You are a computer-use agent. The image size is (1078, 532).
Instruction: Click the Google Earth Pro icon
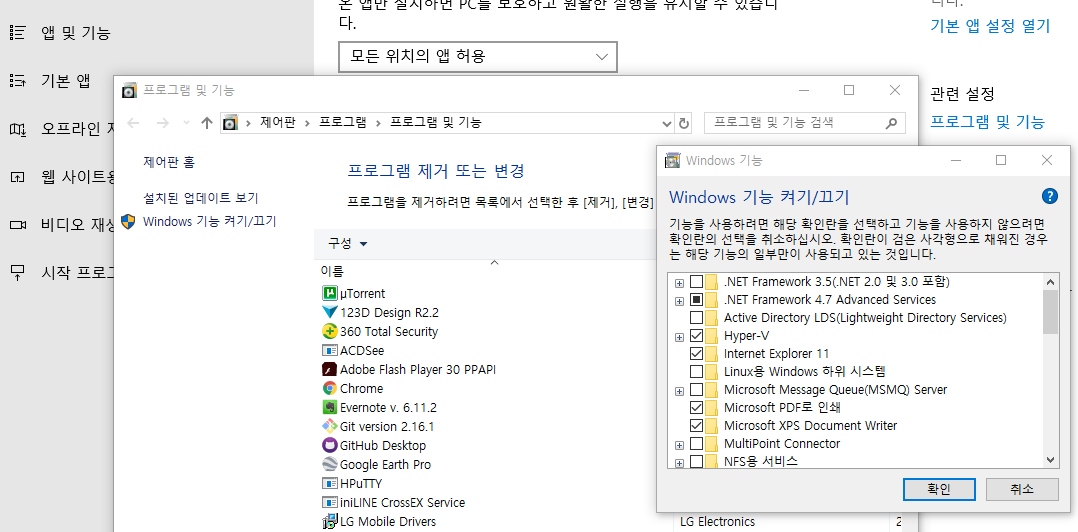tap(329, 465)
